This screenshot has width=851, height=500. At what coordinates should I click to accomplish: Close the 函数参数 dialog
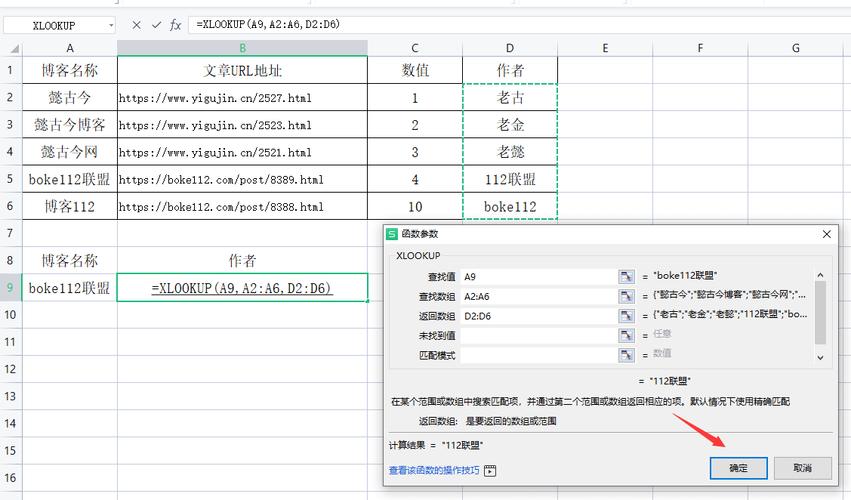coord(827,234)
